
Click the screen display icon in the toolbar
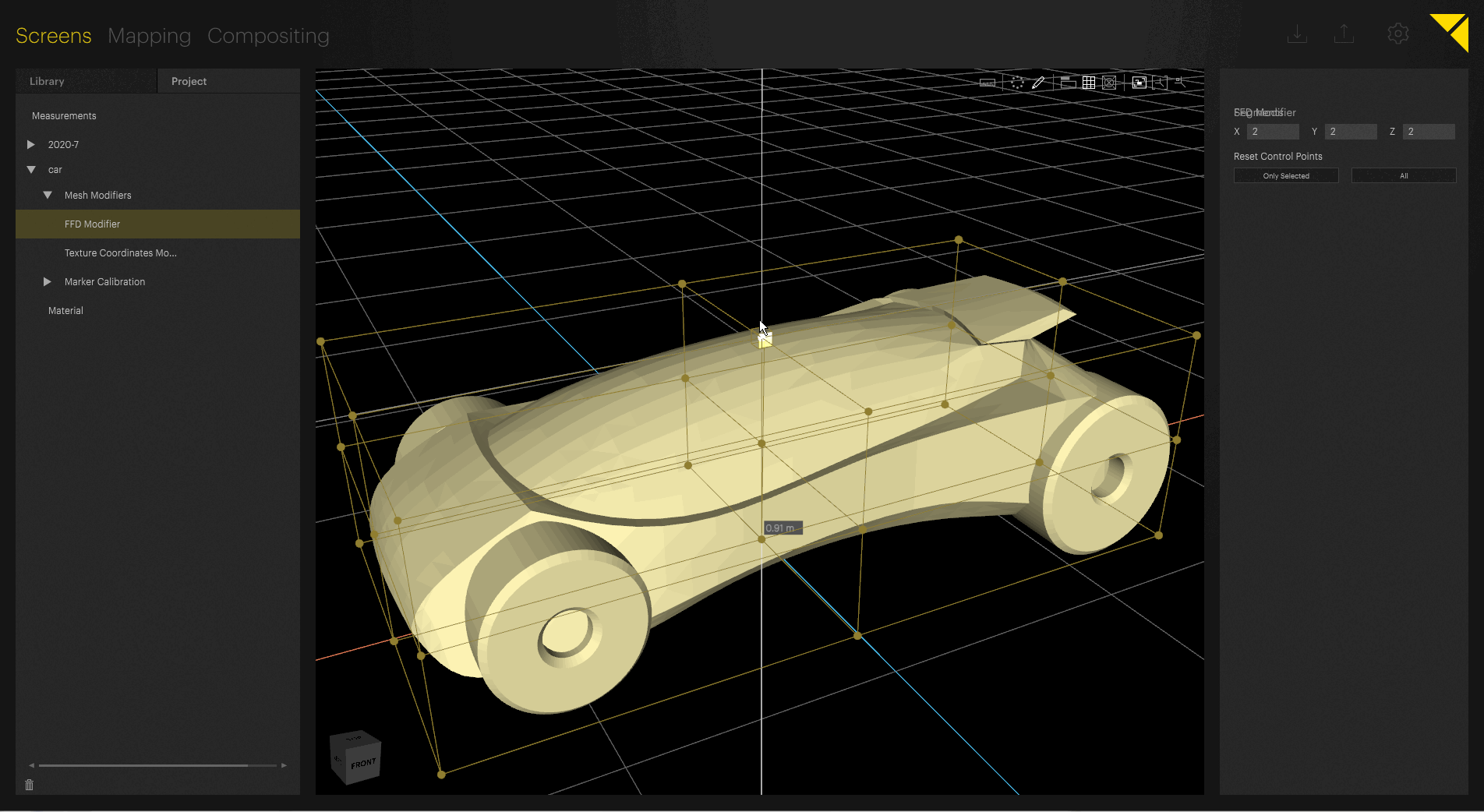point(1068,83)
